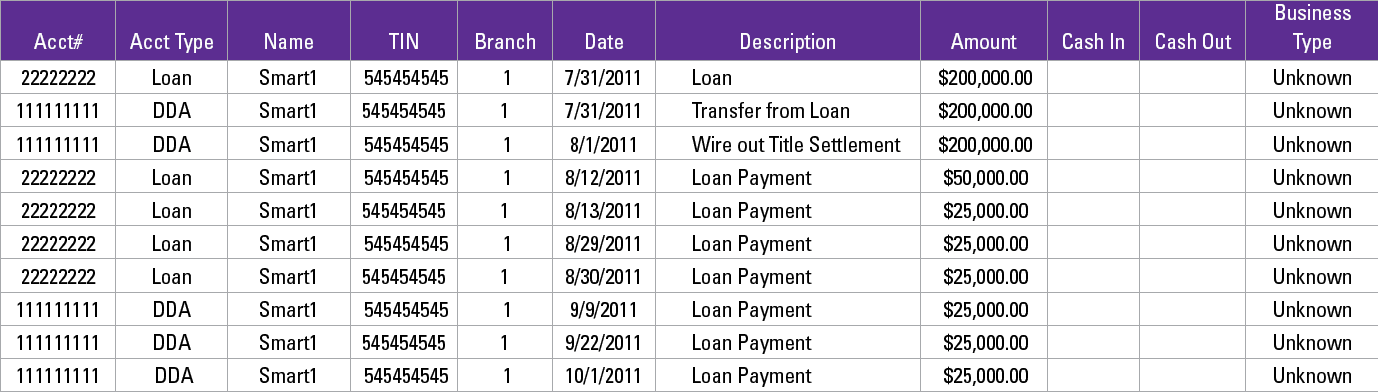Viewport: 1378px width, 392px height.
Task: Click the Amount column header
Action: (984, 42)
